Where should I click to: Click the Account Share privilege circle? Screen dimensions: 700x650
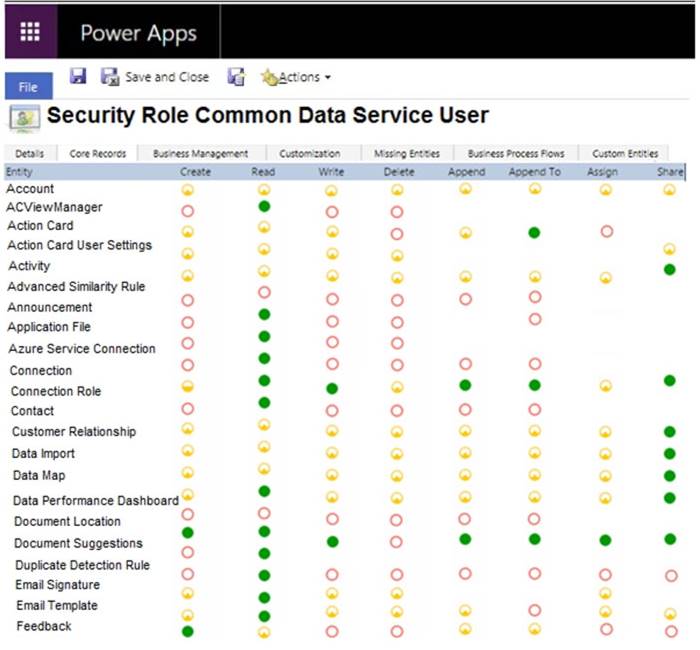pyautogui.click(x=670, y=190)
